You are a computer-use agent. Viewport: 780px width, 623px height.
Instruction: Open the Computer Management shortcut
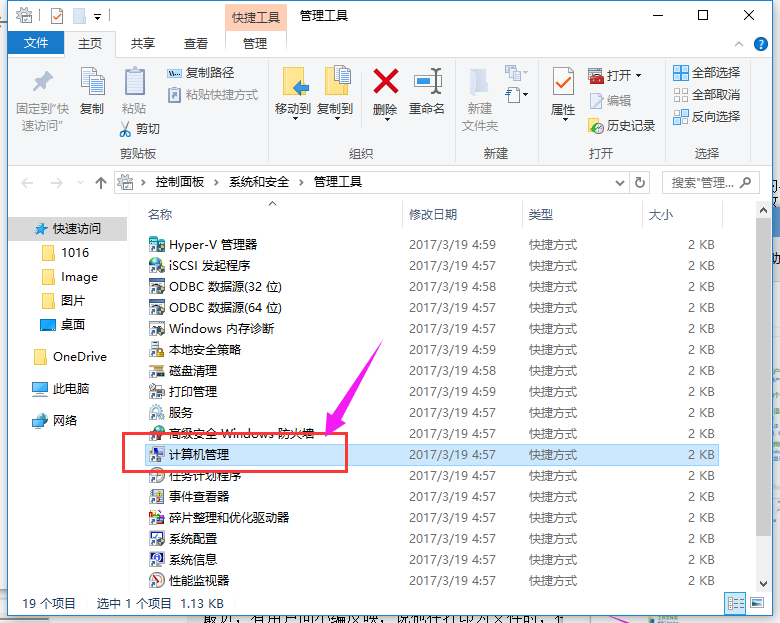[198, 454]
